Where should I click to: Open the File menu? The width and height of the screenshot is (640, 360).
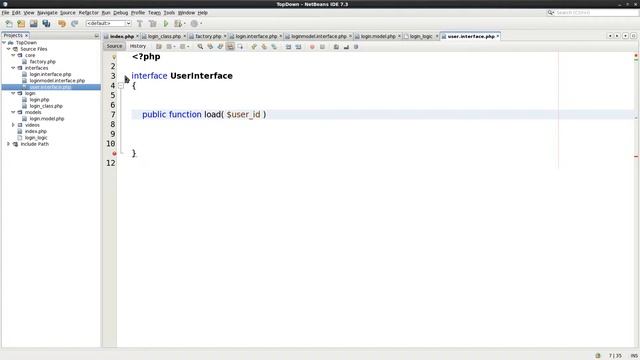[5, 13]
